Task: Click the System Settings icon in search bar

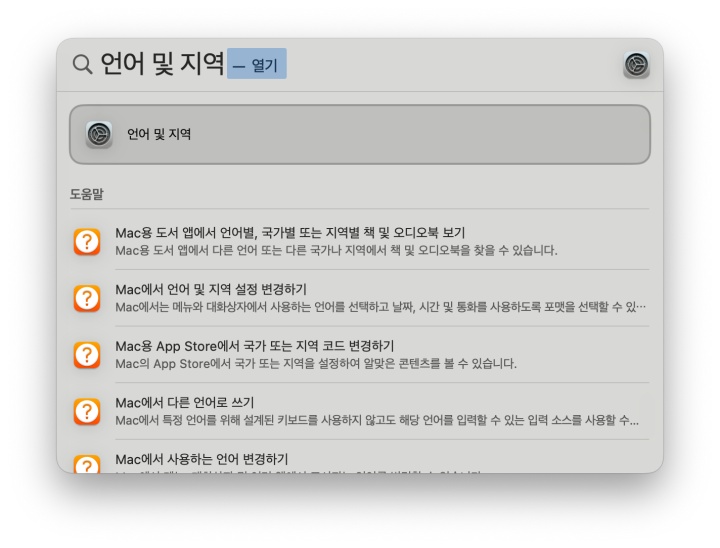Action: [x=636, y=64]
